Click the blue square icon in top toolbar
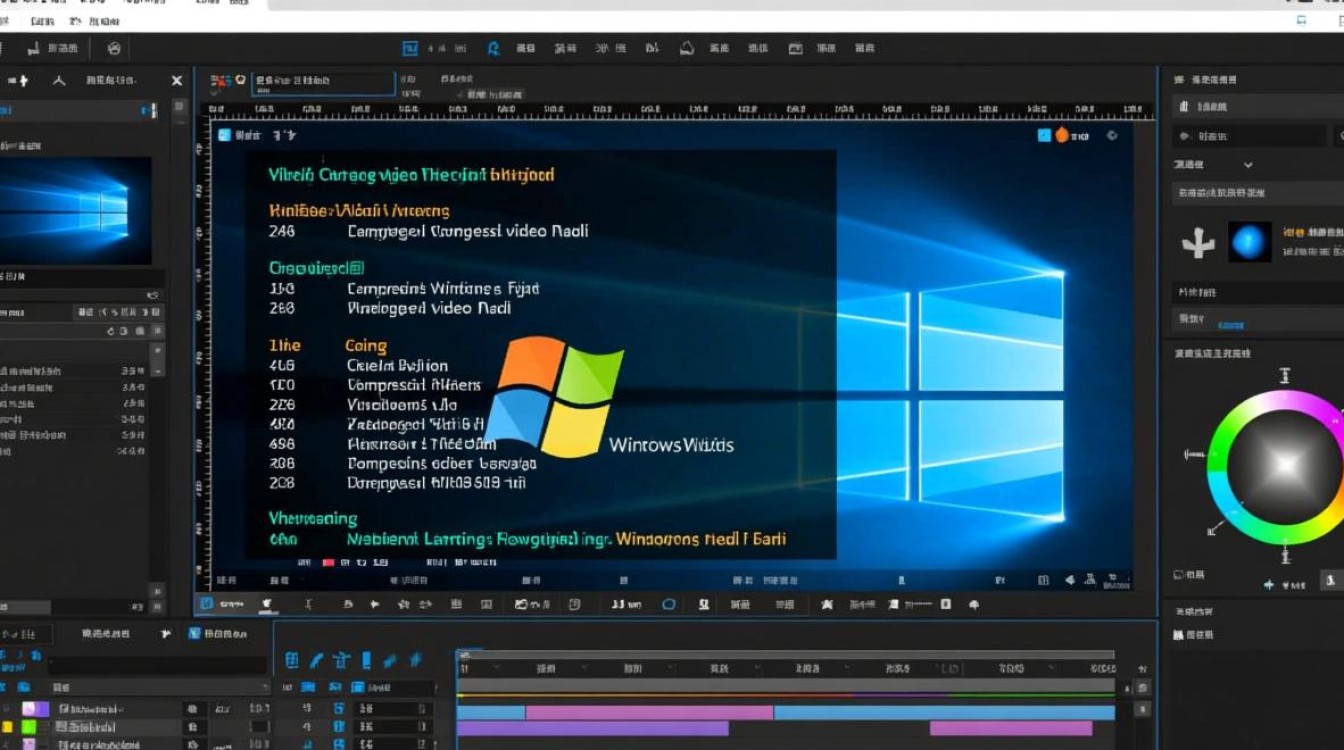Image resolution: width=1344 pixels, height=750 pixels. pyautogui.click(x=410, y=48)
